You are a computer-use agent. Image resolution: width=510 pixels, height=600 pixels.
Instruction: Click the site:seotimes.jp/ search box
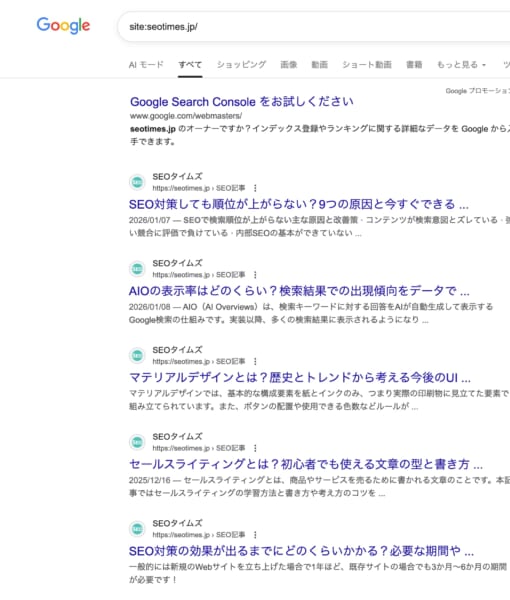point(314,27)
